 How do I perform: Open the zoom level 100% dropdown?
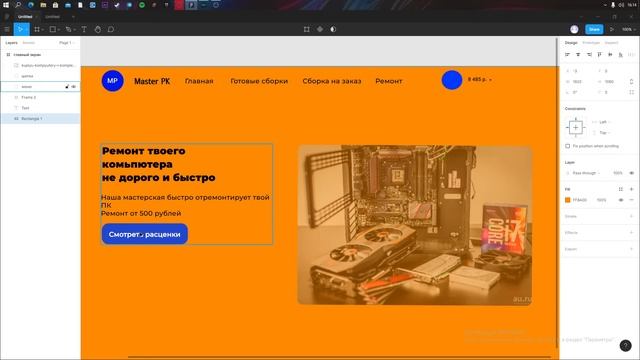pyautogui.click(x=629, y=29)
